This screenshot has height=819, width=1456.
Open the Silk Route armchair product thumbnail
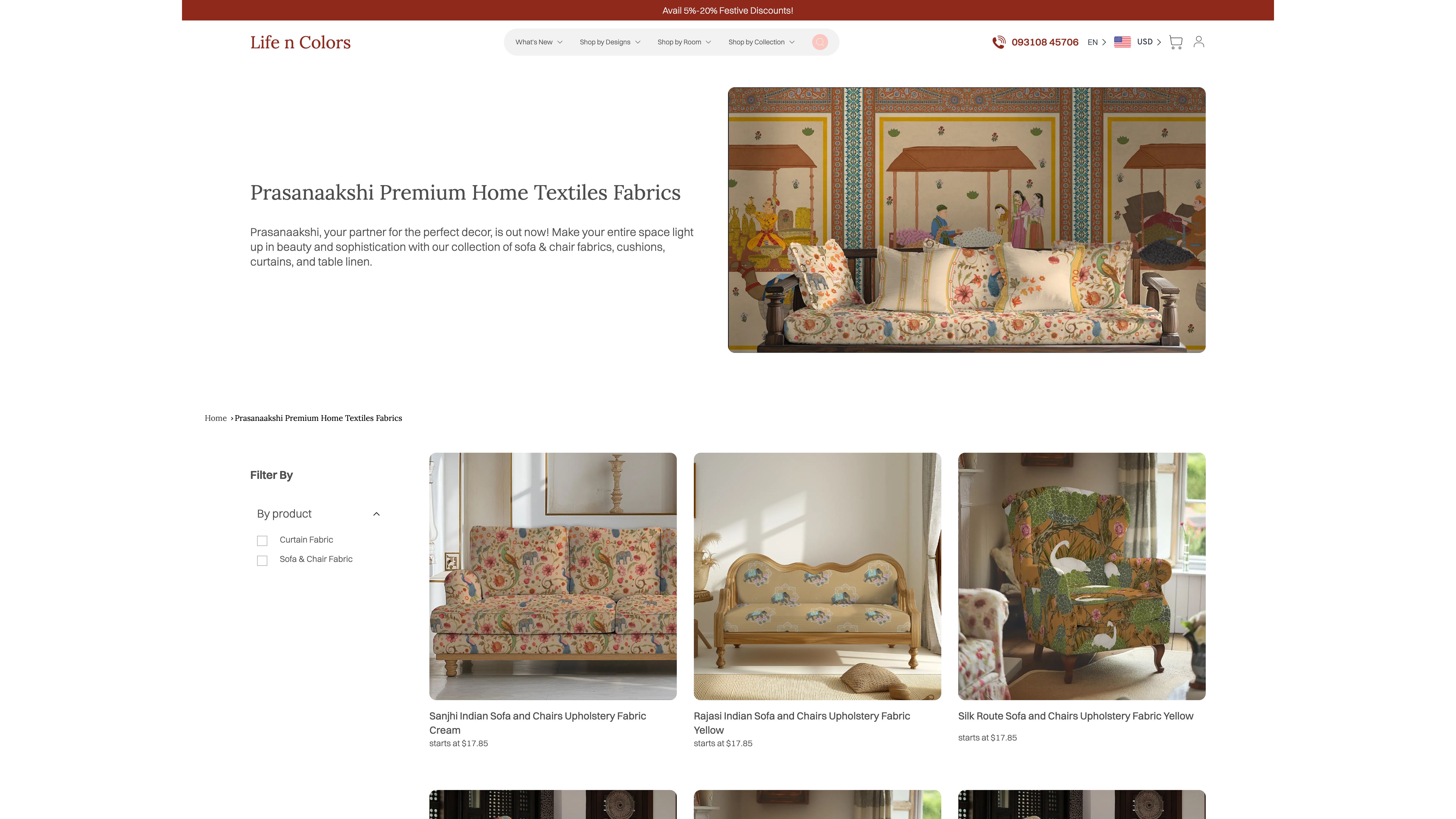coord(1081,576)
